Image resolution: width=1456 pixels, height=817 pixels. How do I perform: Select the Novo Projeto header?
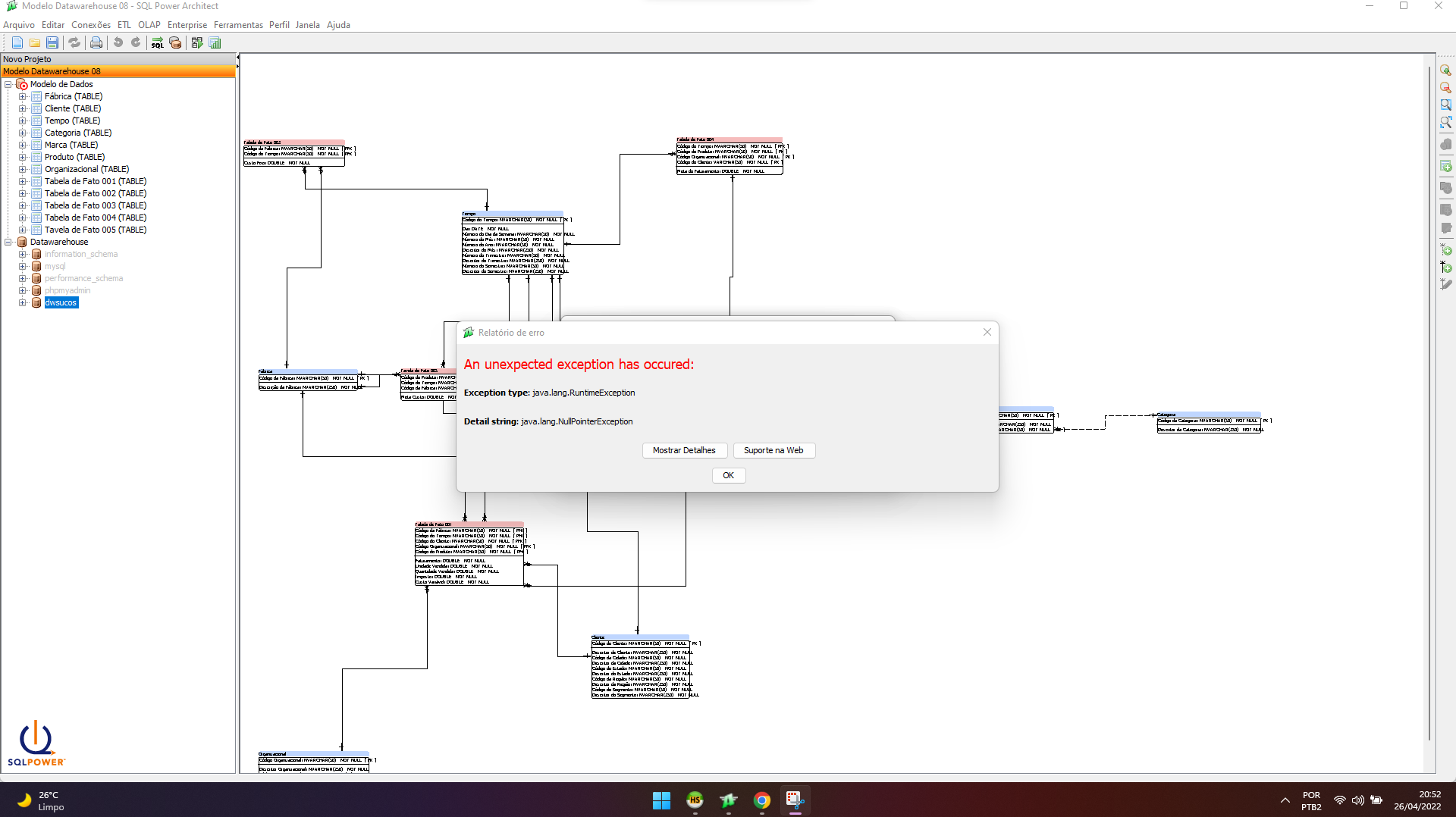[x=118, y=59]
